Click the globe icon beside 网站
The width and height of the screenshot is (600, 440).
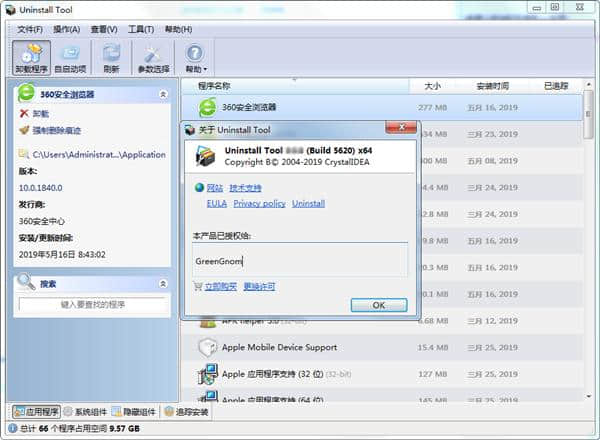[199, 187]
